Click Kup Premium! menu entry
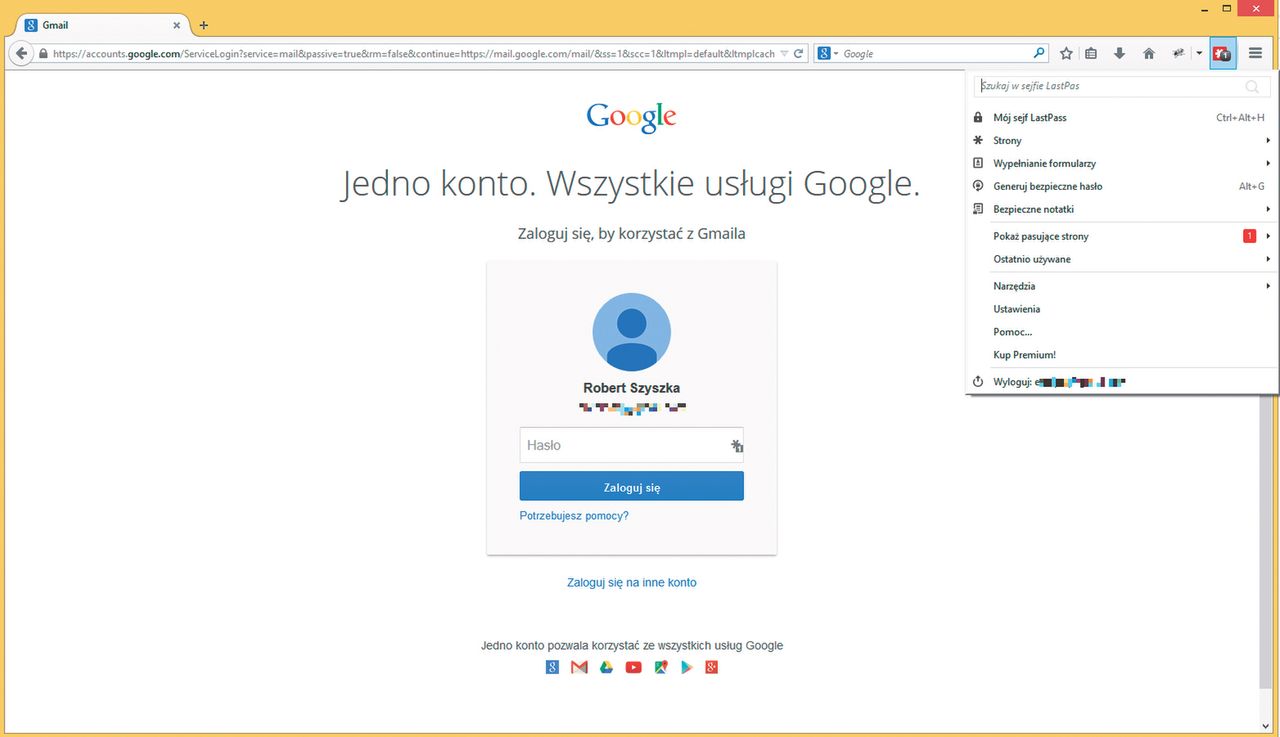1280x737 pixels. click(1121, 356)
